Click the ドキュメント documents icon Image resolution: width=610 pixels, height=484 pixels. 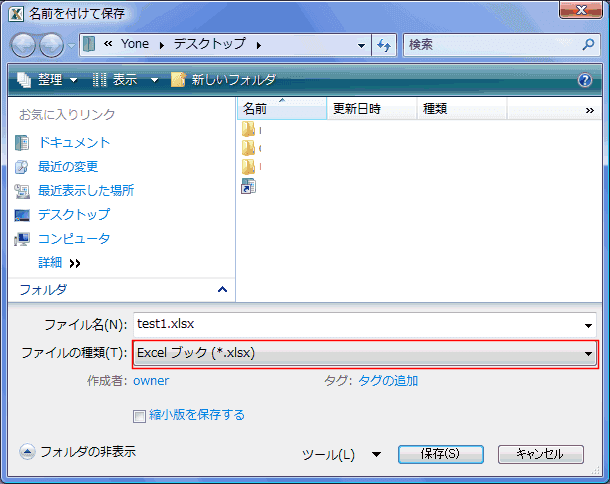click(22, 143)
